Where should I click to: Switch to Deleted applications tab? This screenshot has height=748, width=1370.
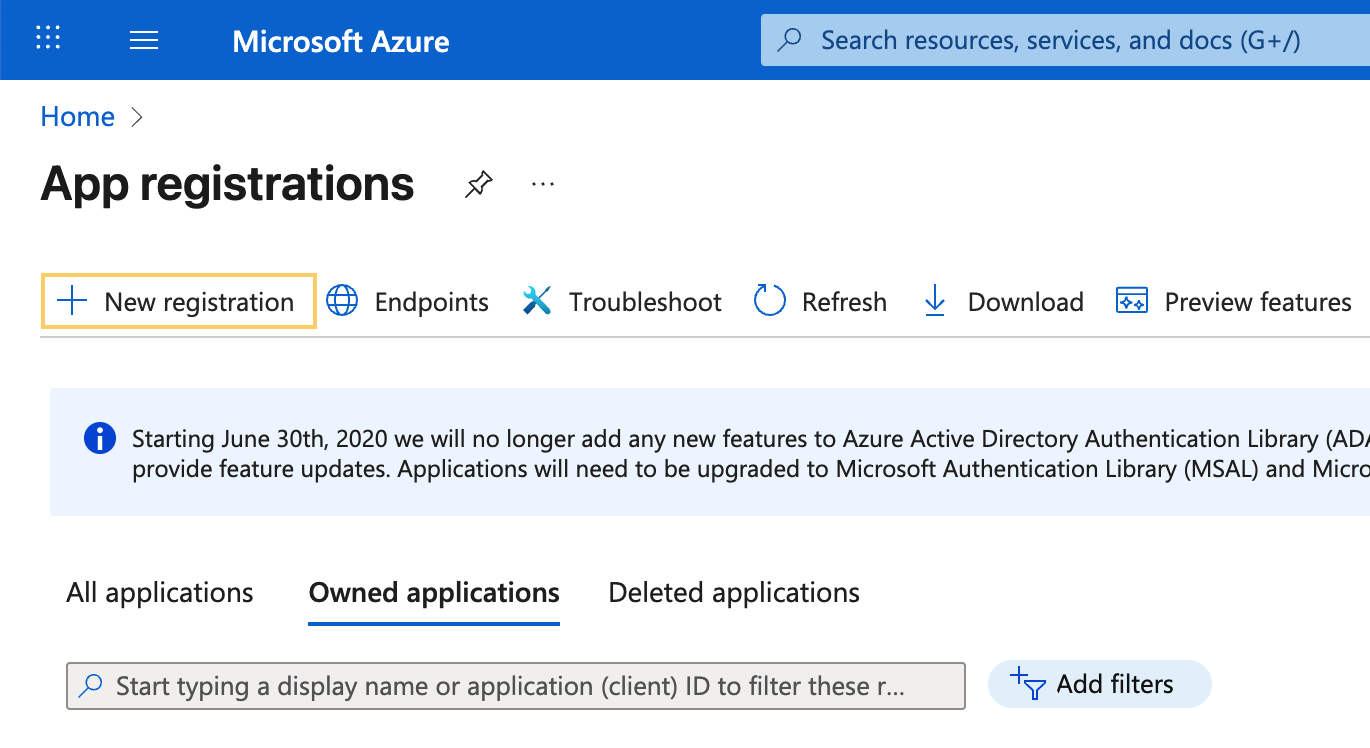click(734, 592)
